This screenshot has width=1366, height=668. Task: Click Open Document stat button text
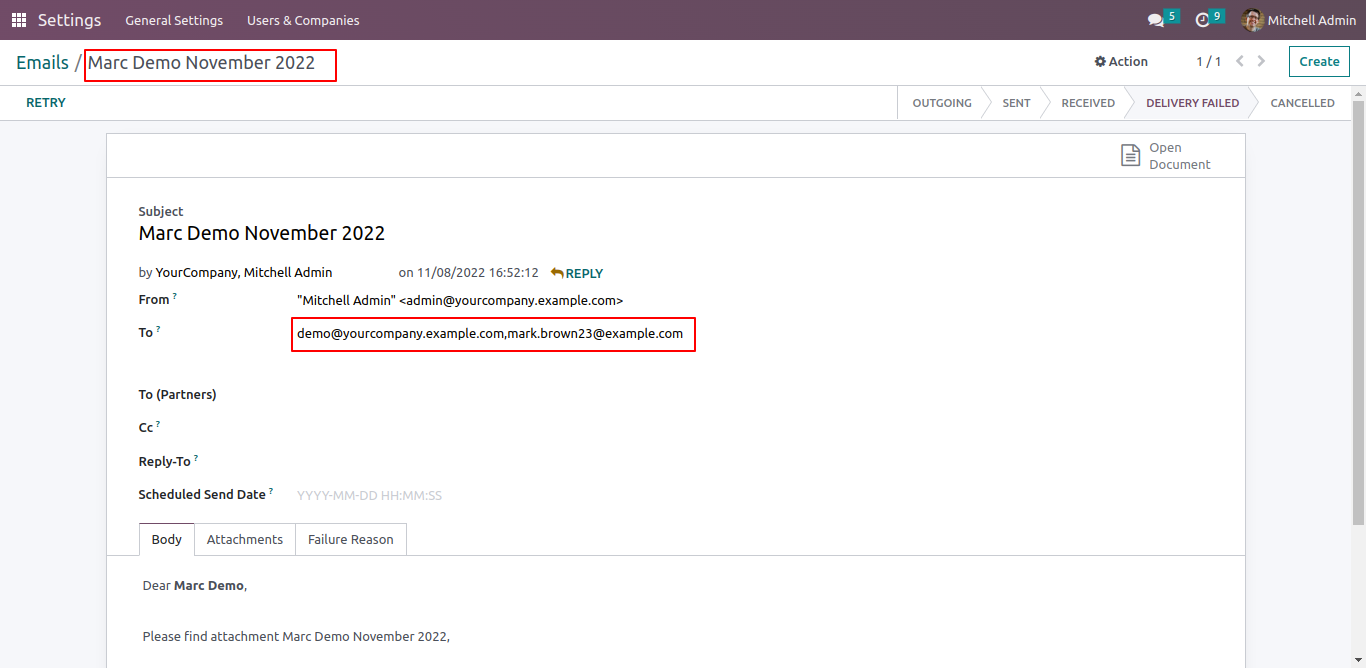click(1180, 156)
